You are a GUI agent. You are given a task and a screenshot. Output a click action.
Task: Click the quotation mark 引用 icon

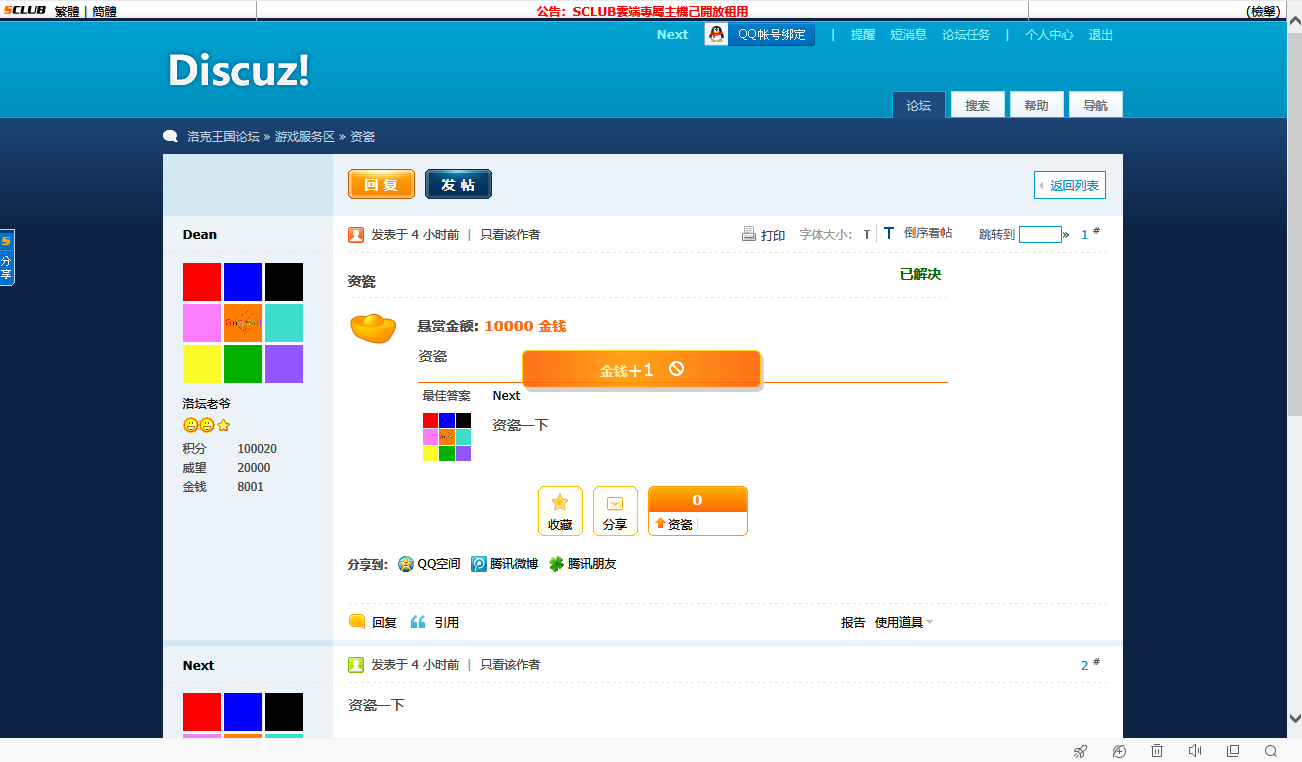click(x=418, y=622)
